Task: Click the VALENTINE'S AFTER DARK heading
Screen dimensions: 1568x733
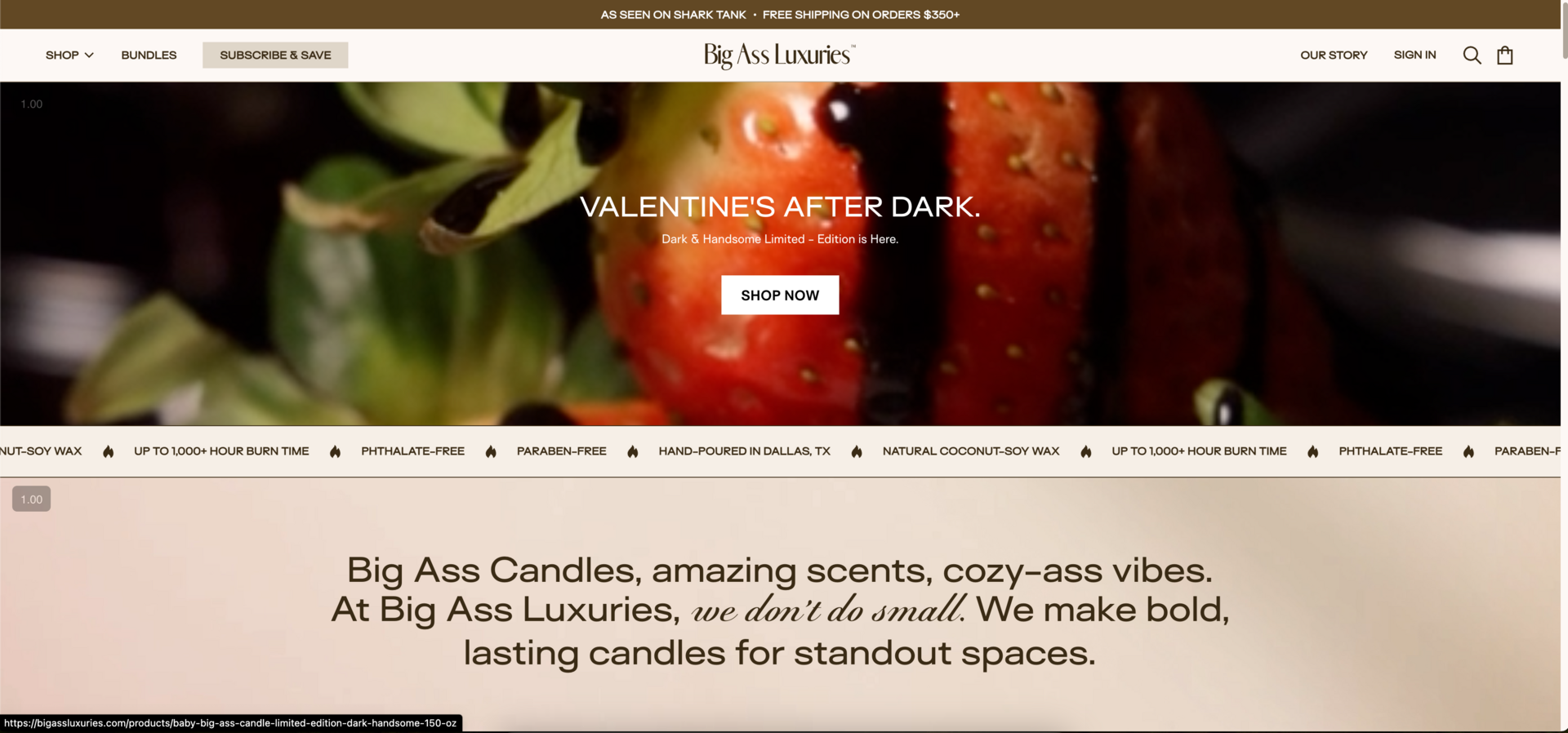Action: pyautogui.click(x=780, y=207)
